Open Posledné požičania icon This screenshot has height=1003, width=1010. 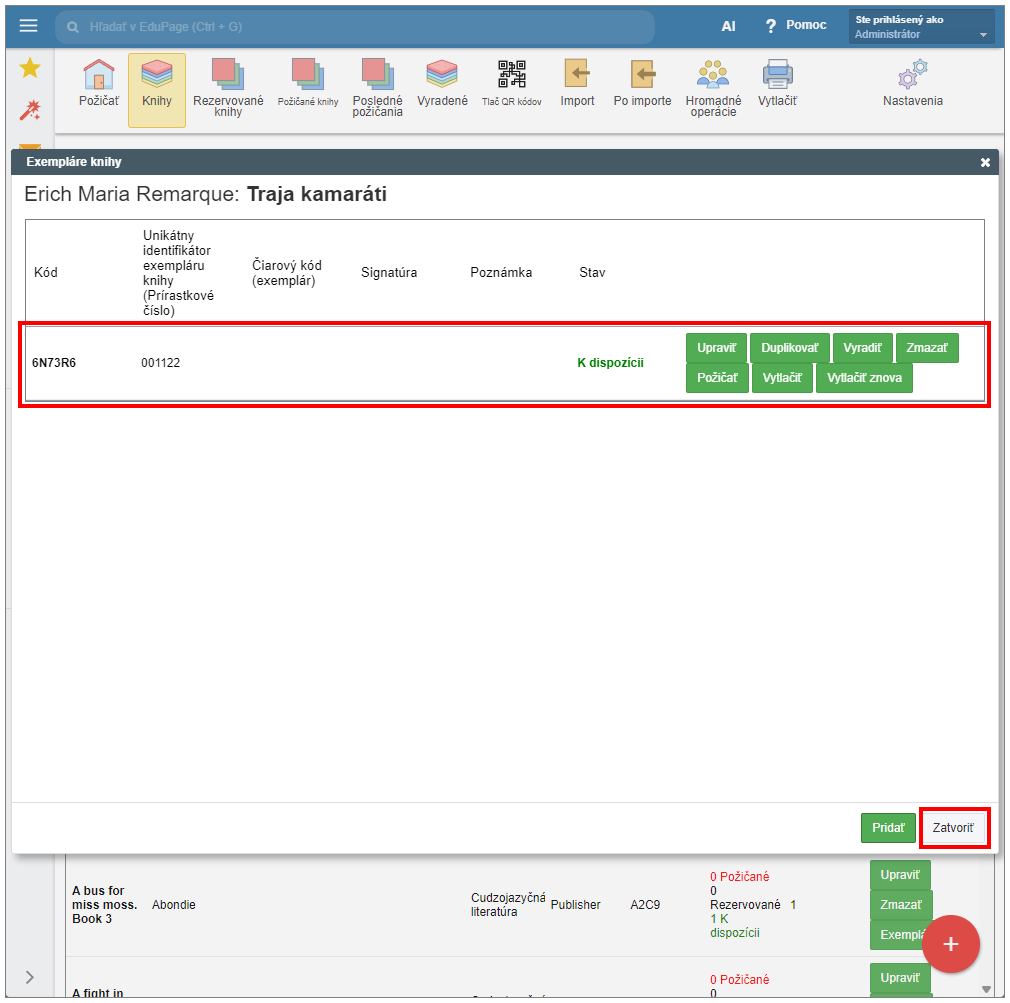tap(378, 75)
